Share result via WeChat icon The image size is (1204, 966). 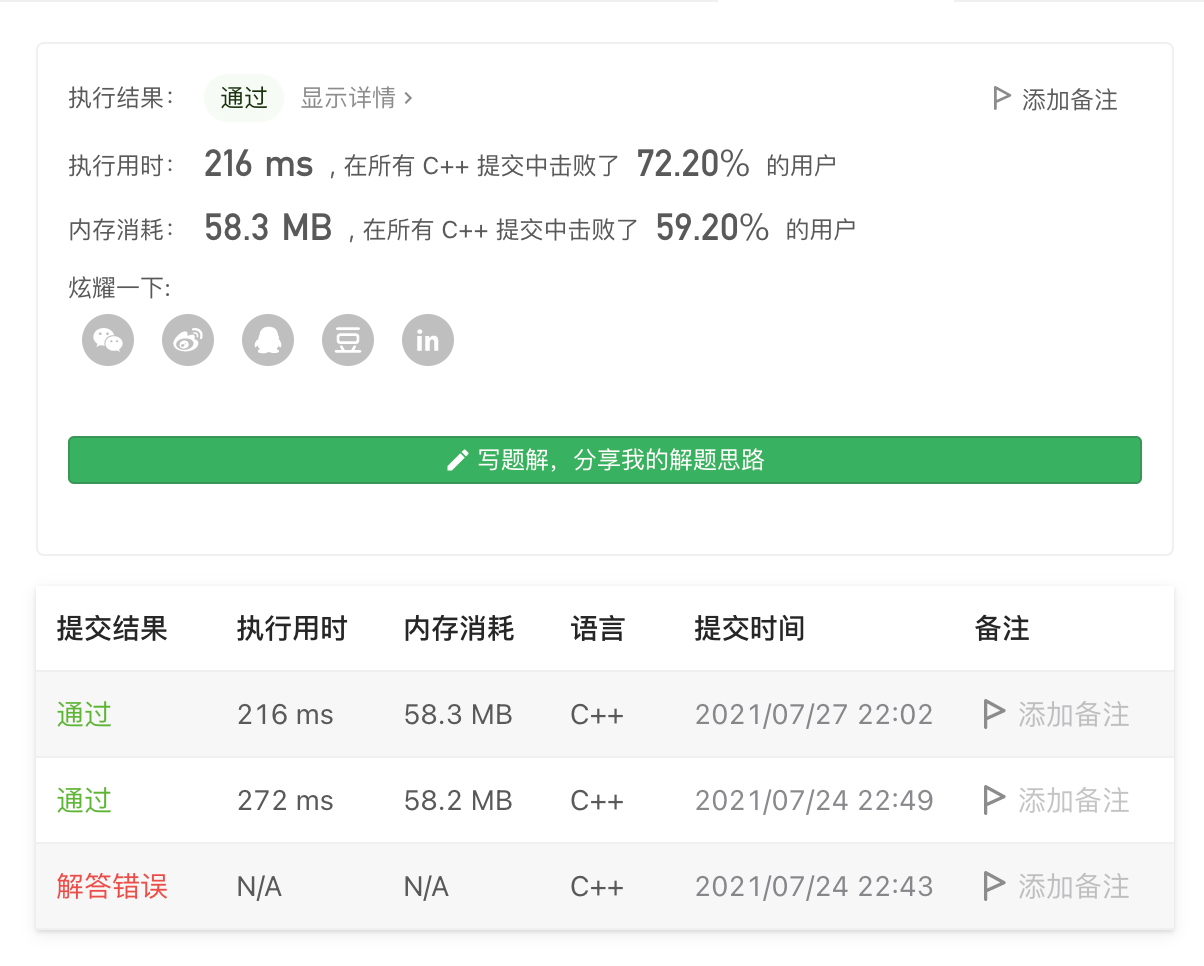108,341
